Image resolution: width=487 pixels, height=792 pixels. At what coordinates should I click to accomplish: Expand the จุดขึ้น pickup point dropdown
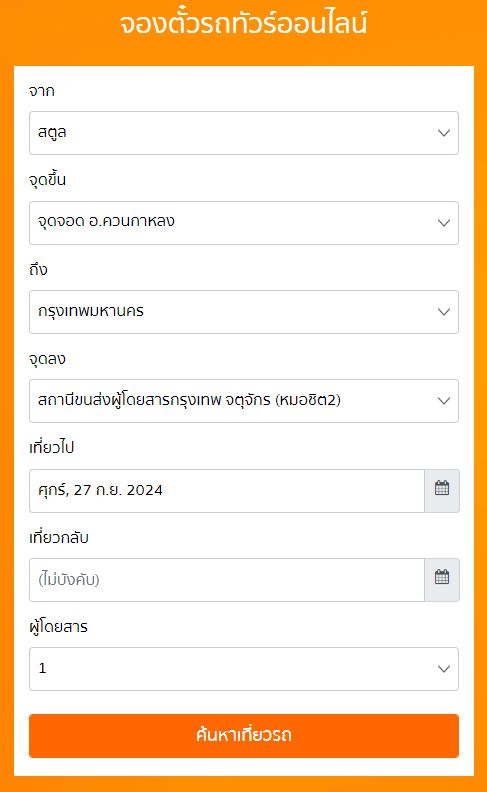coord(244,223)
